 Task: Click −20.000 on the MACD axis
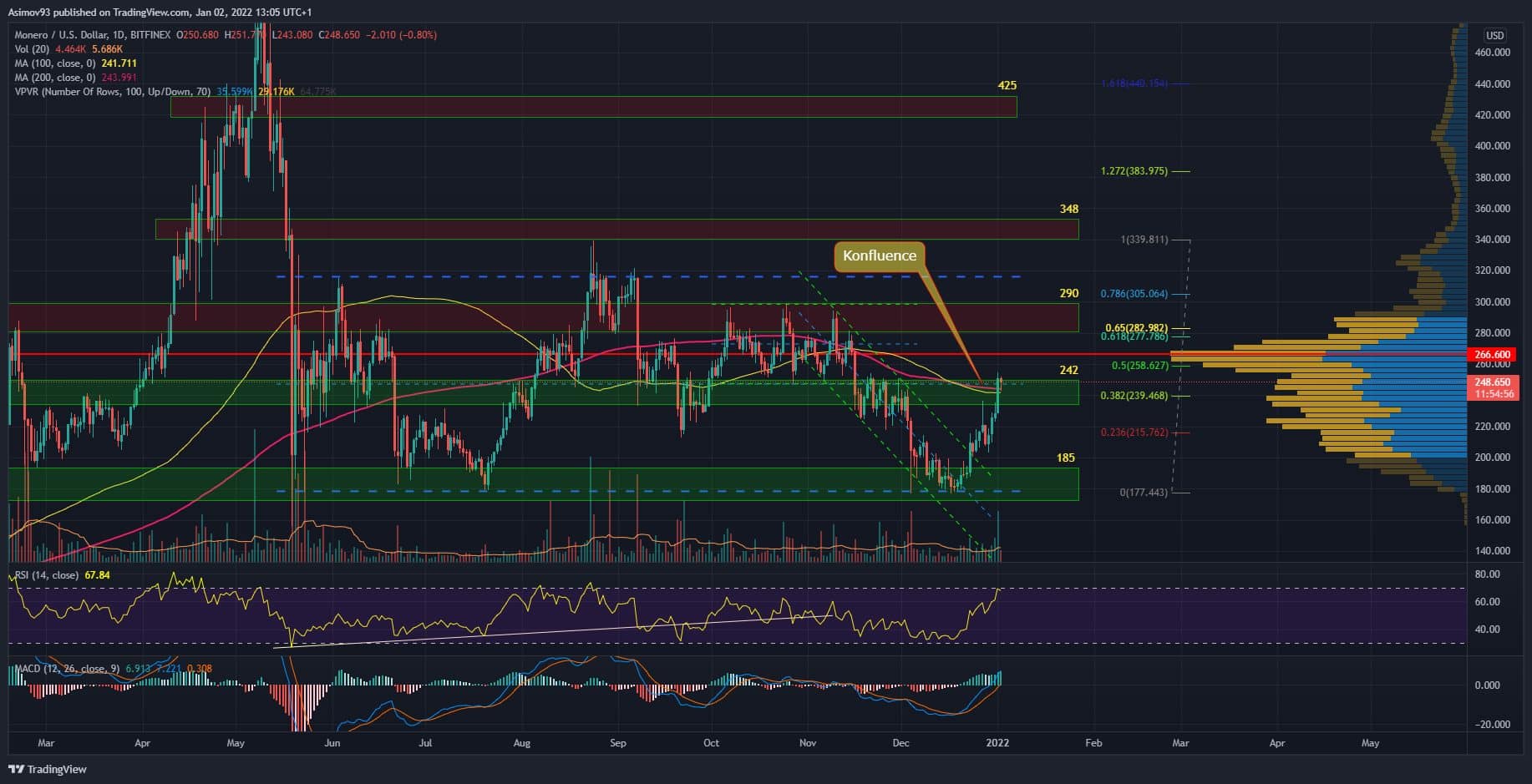point(1492,725)
